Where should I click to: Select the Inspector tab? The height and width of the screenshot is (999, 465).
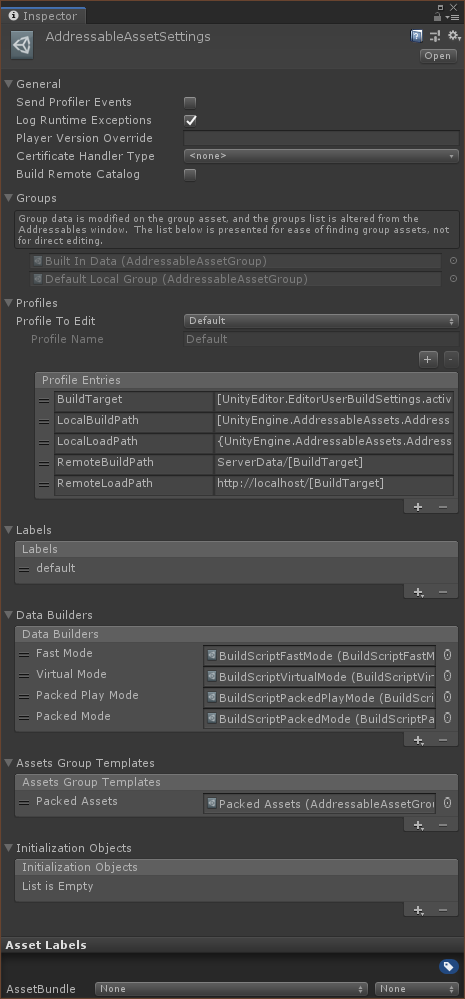click(x=43, y=16)
